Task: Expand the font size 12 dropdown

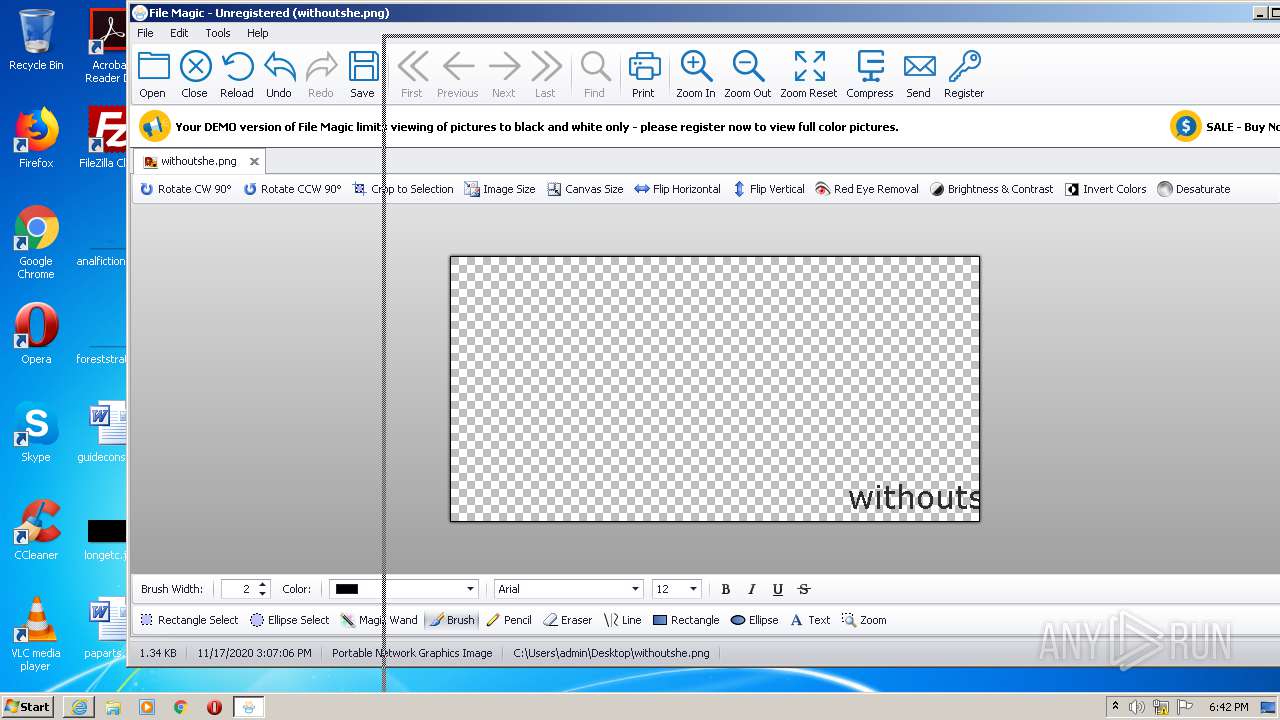Action: click(694, 589)
